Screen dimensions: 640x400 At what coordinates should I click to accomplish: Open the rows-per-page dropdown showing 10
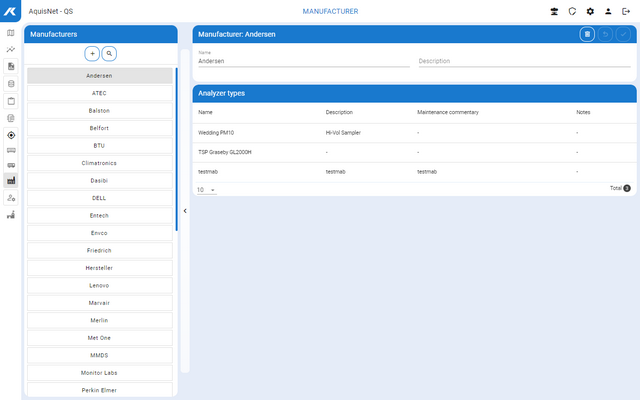pyautogui.click(x=206, y=189)
